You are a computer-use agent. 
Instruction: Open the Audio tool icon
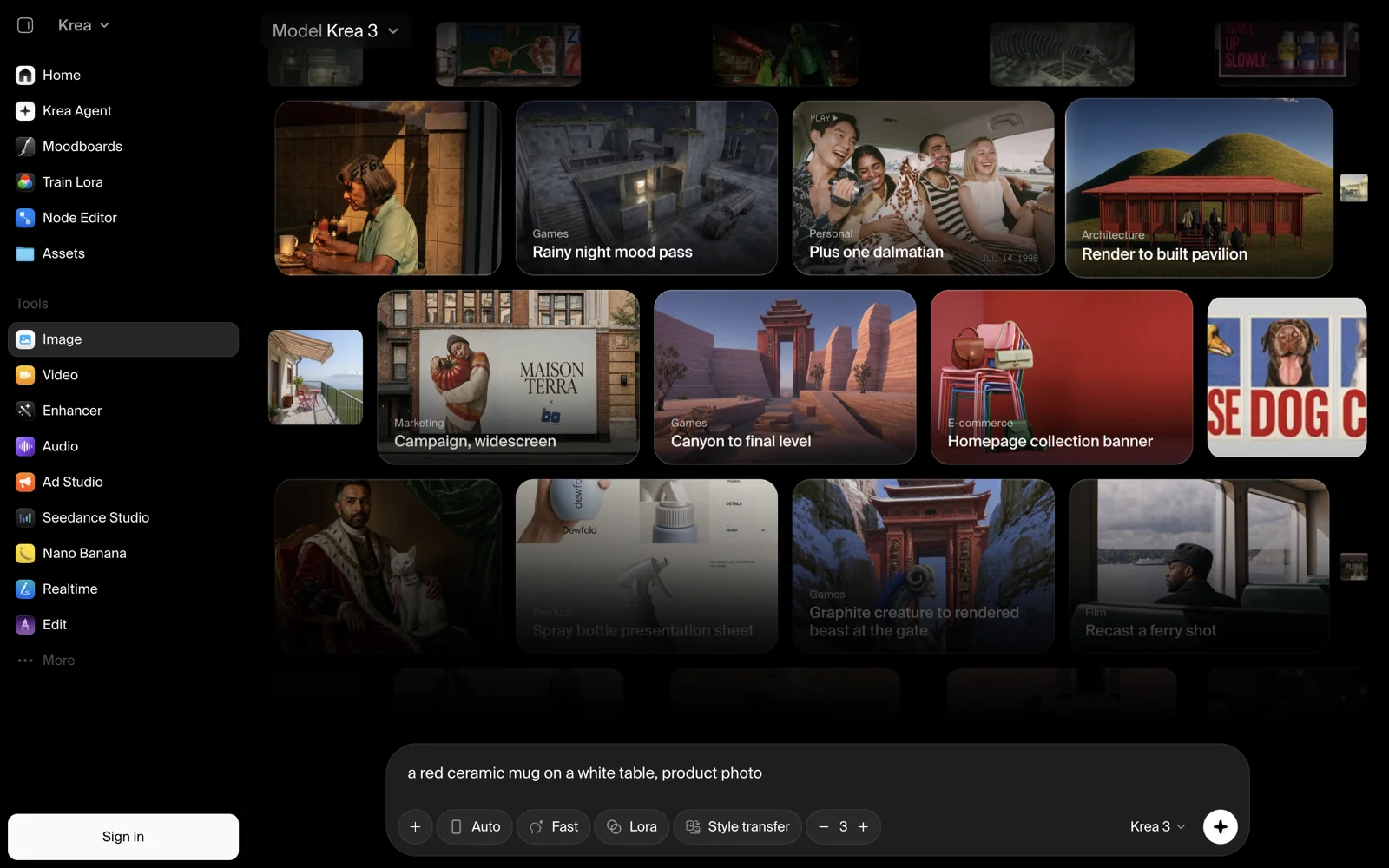25,446
